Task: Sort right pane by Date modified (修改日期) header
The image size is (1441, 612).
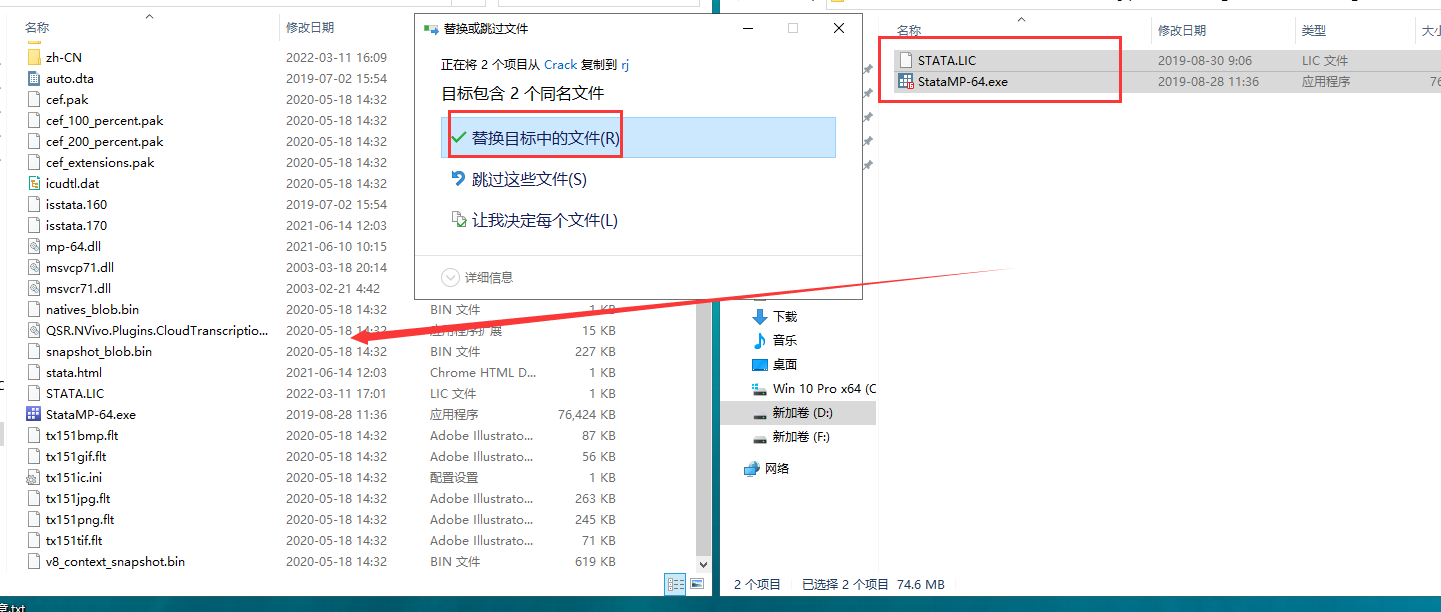Action: (1181, 31)
